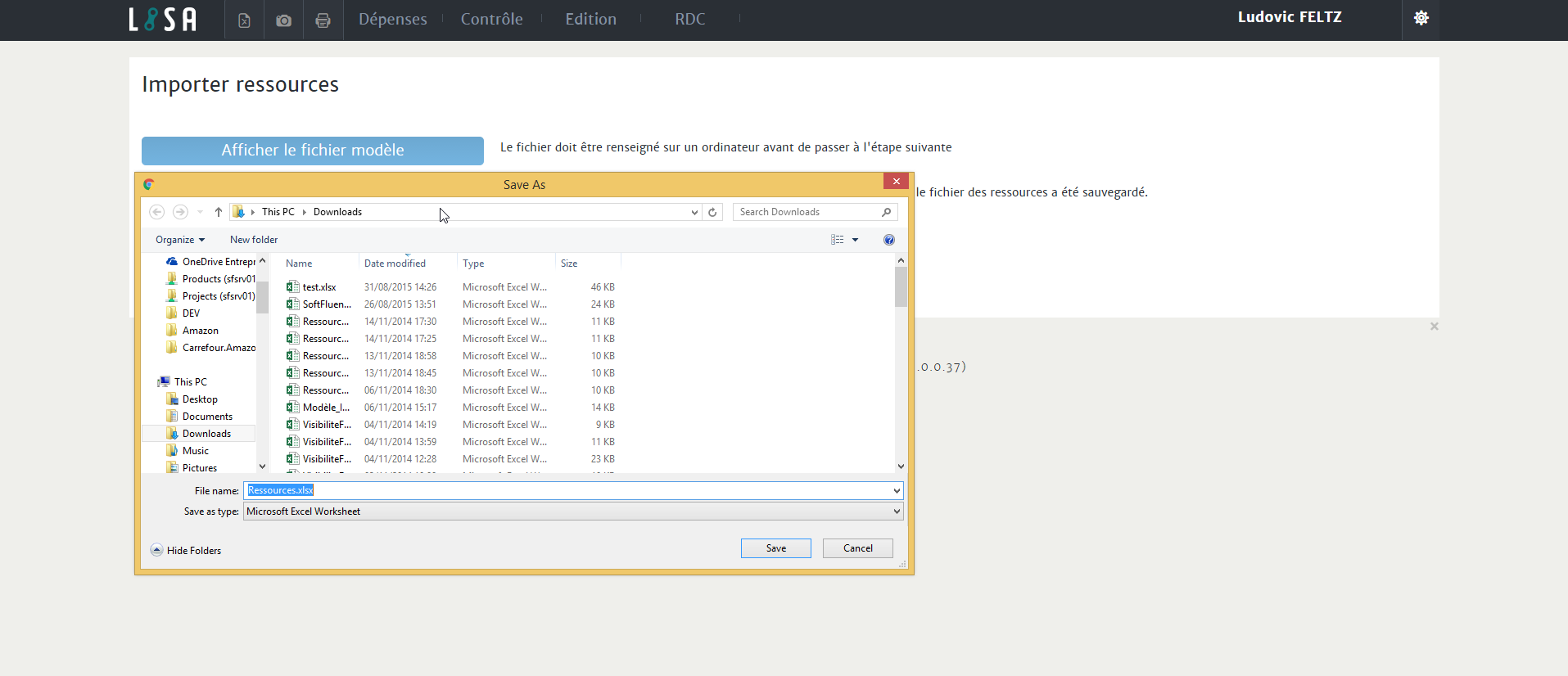Select Desktop in the folder tree
The width and height of the screenshot is (1568, 676).
(200, 399)
